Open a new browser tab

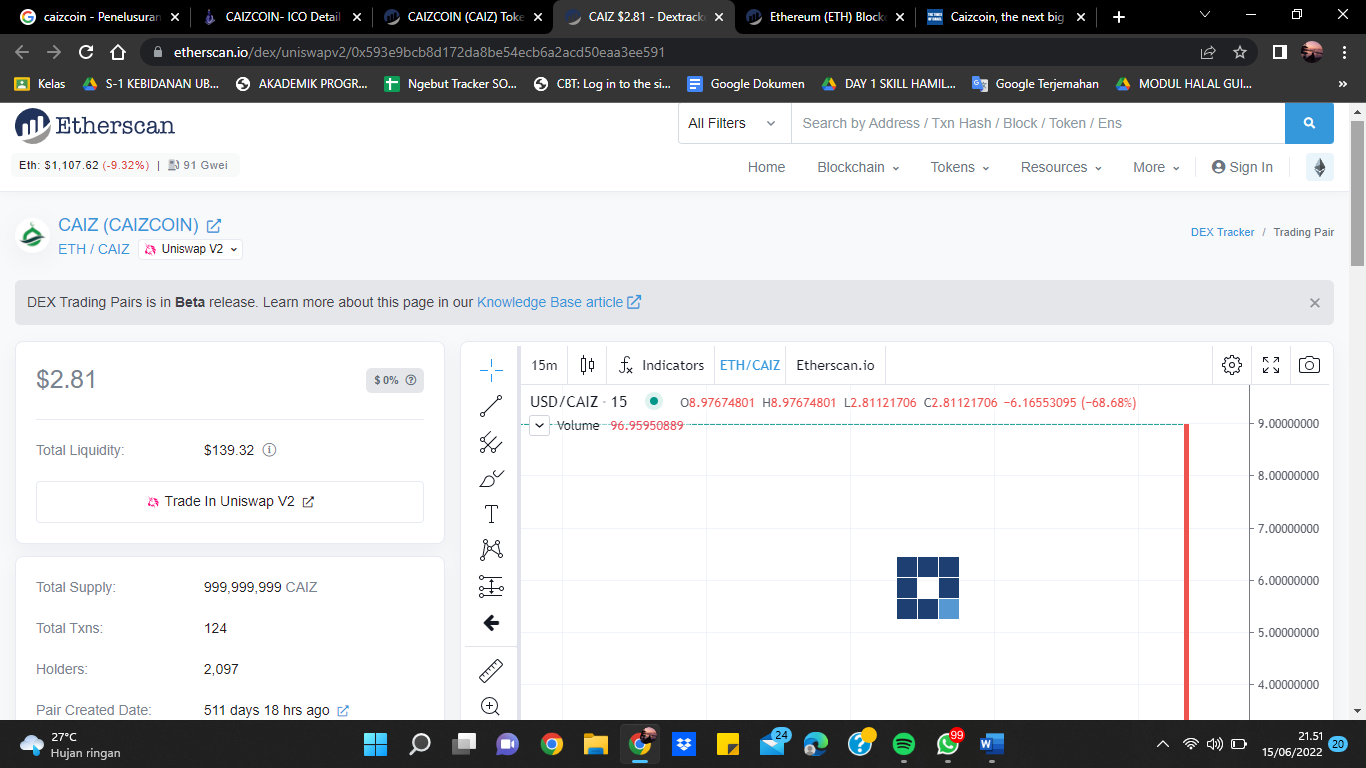pos(1118,17)
